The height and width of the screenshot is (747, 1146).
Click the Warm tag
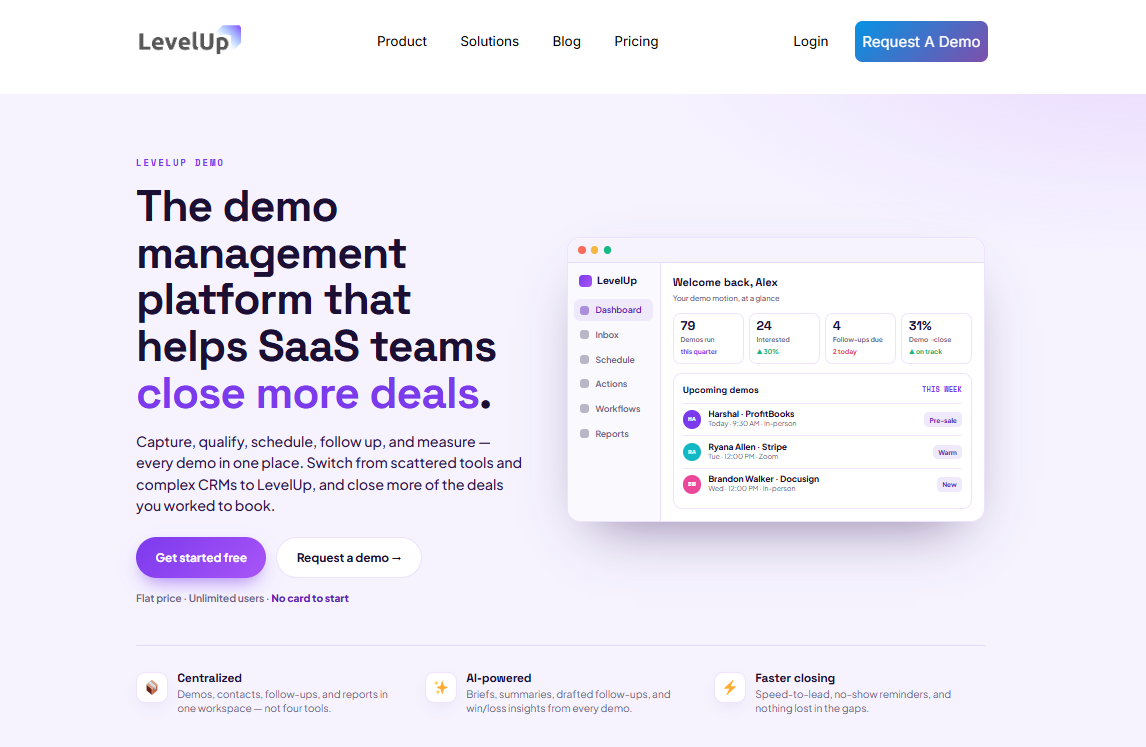[947, 452]
